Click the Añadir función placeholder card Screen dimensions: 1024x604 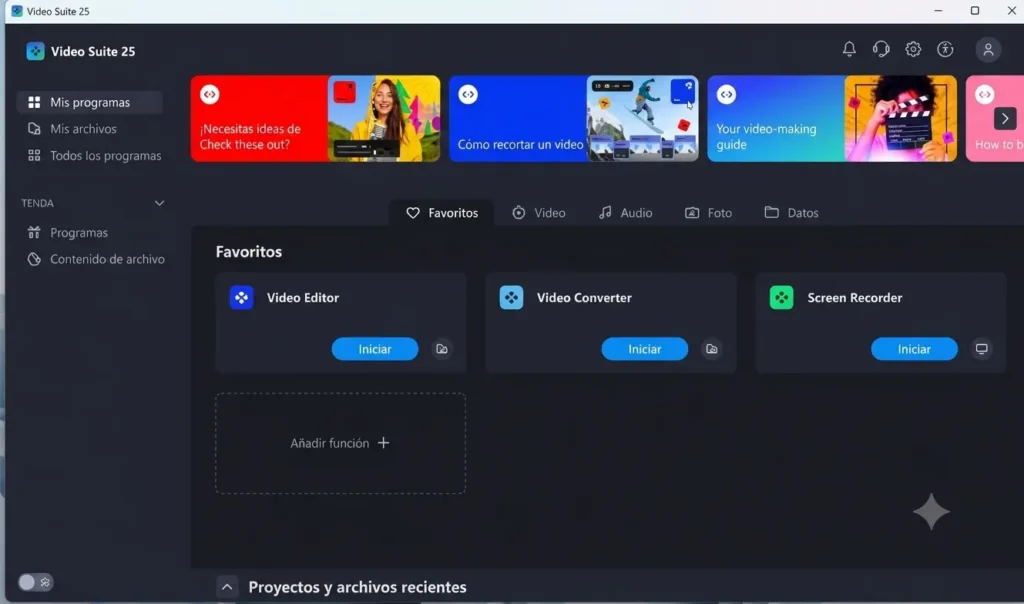point(341,443)
